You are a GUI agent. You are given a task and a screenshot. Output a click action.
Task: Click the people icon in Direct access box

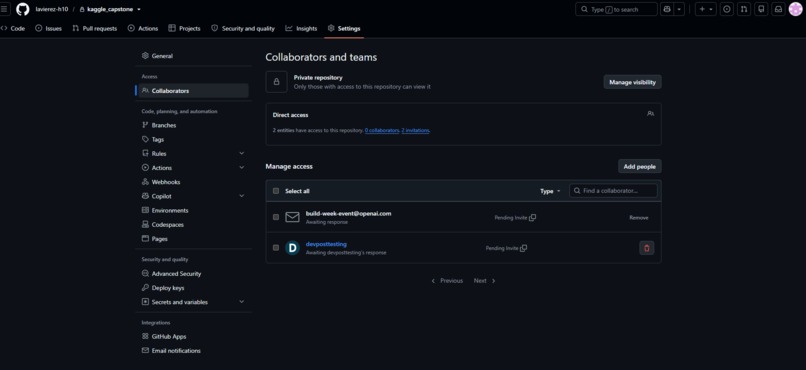pos(650,114)
